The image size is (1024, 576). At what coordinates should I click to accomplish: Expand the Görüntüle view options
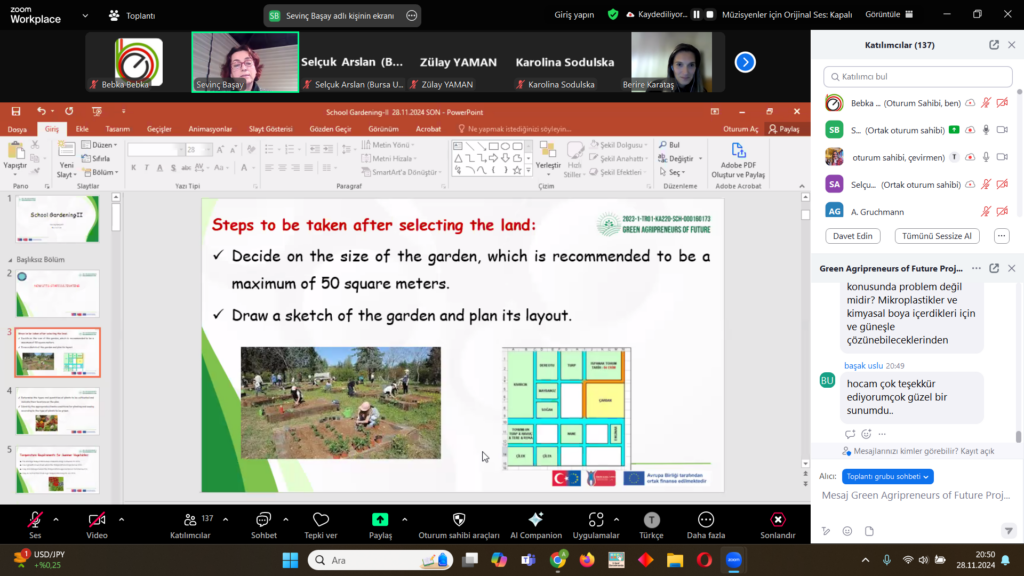(888, 15)
